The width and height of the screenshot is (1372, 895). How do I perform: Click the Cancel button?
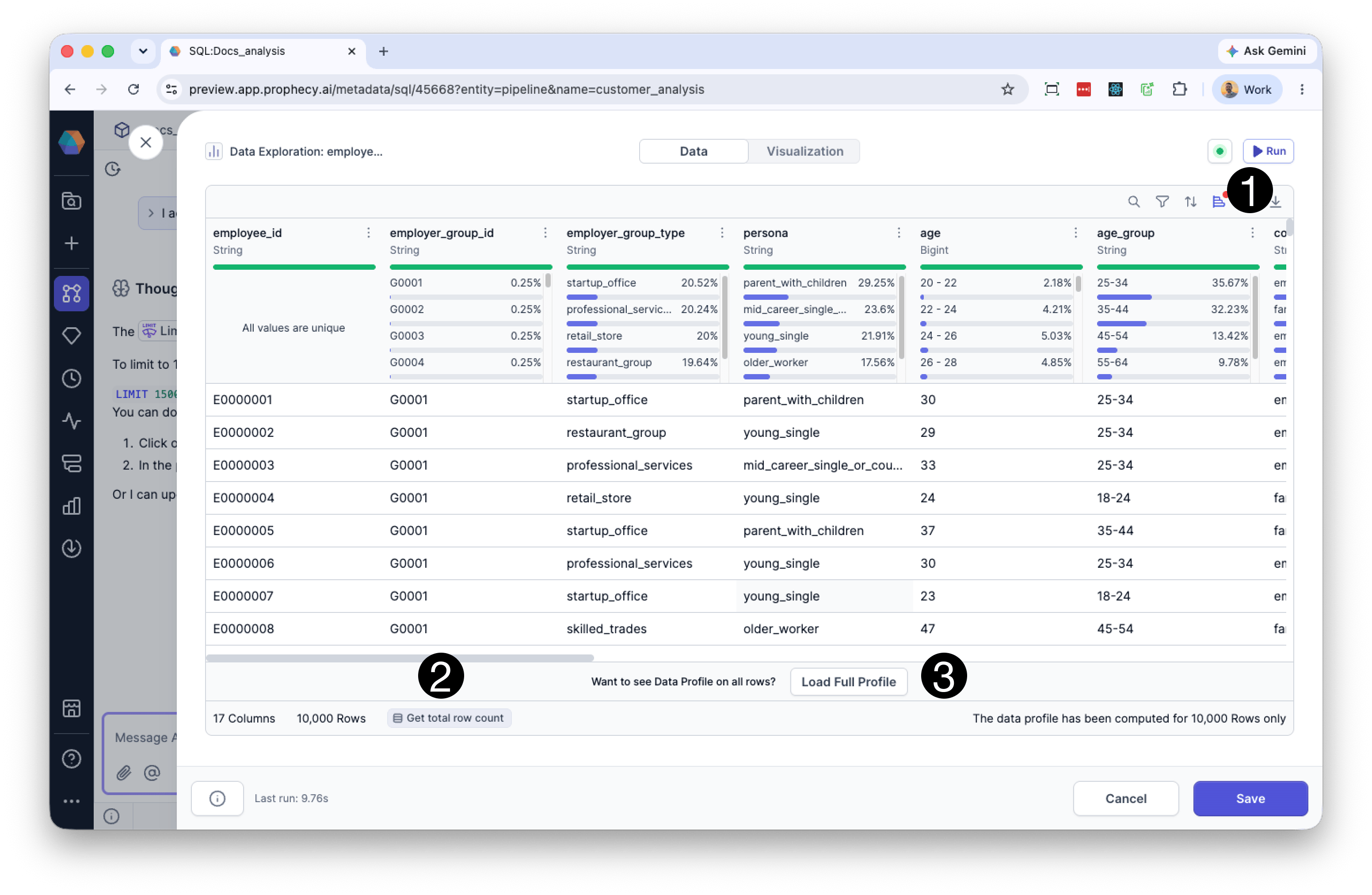(1125, 798)
